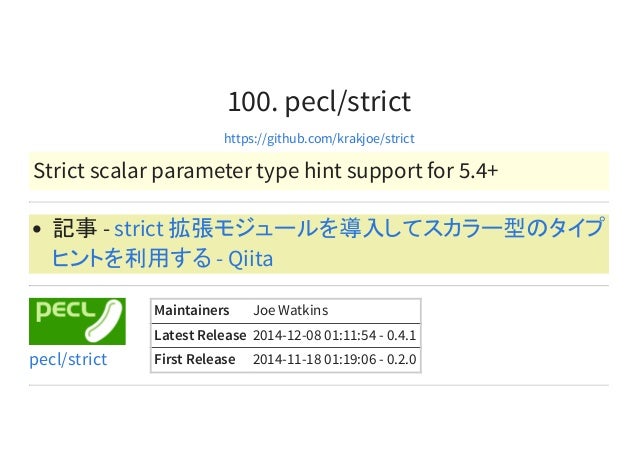Click the Joe Watkins maintainer name

[291, 310]
